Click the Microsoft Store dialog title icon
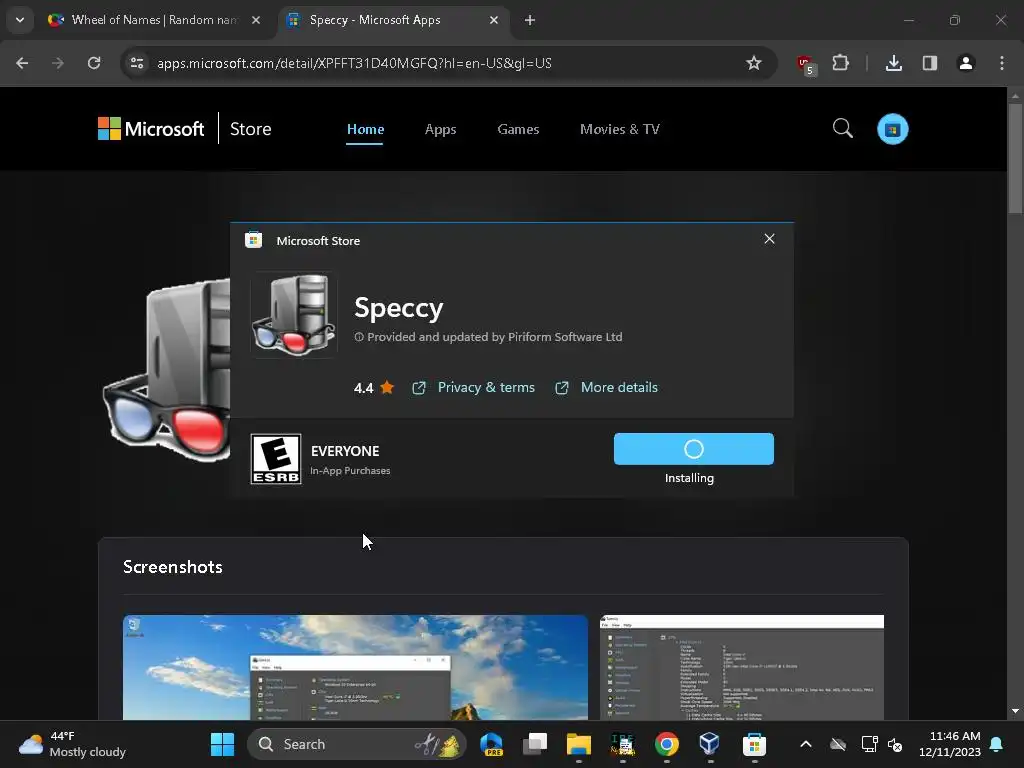Screen dimensions: 1024x768 point(253,240)
